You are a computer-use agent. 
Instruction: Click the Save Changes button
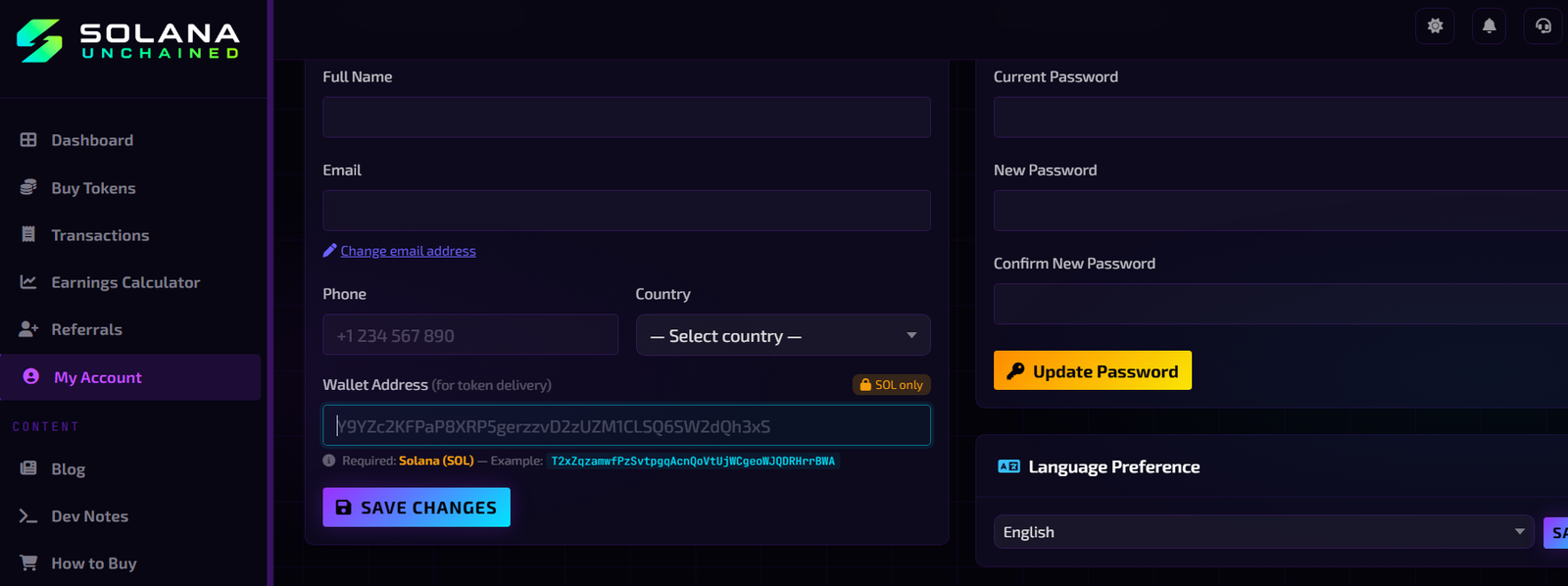416,508
